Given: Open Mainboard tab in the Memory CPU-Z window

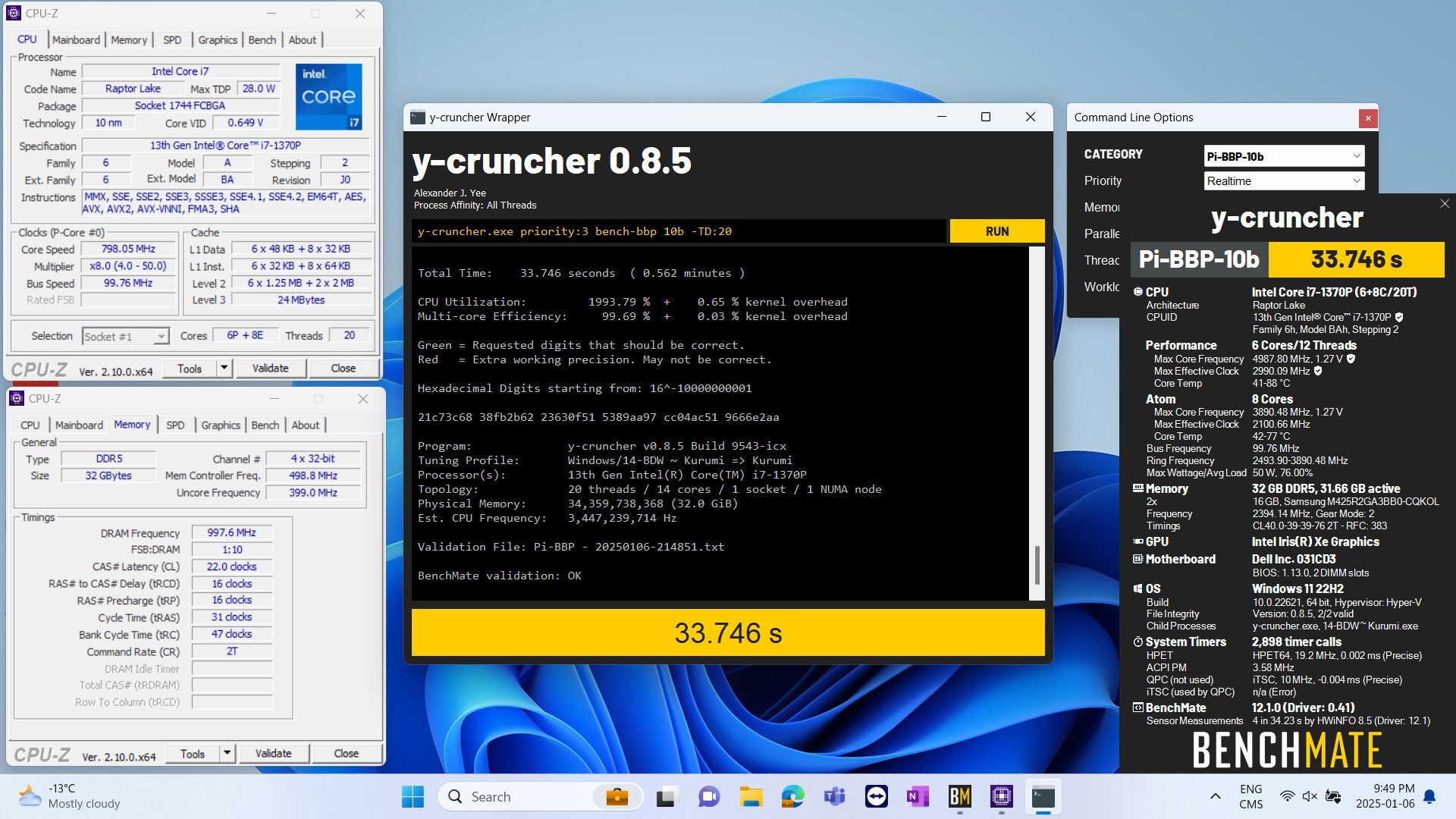Looking at the screenshot, I should click(x=79, y=425).
